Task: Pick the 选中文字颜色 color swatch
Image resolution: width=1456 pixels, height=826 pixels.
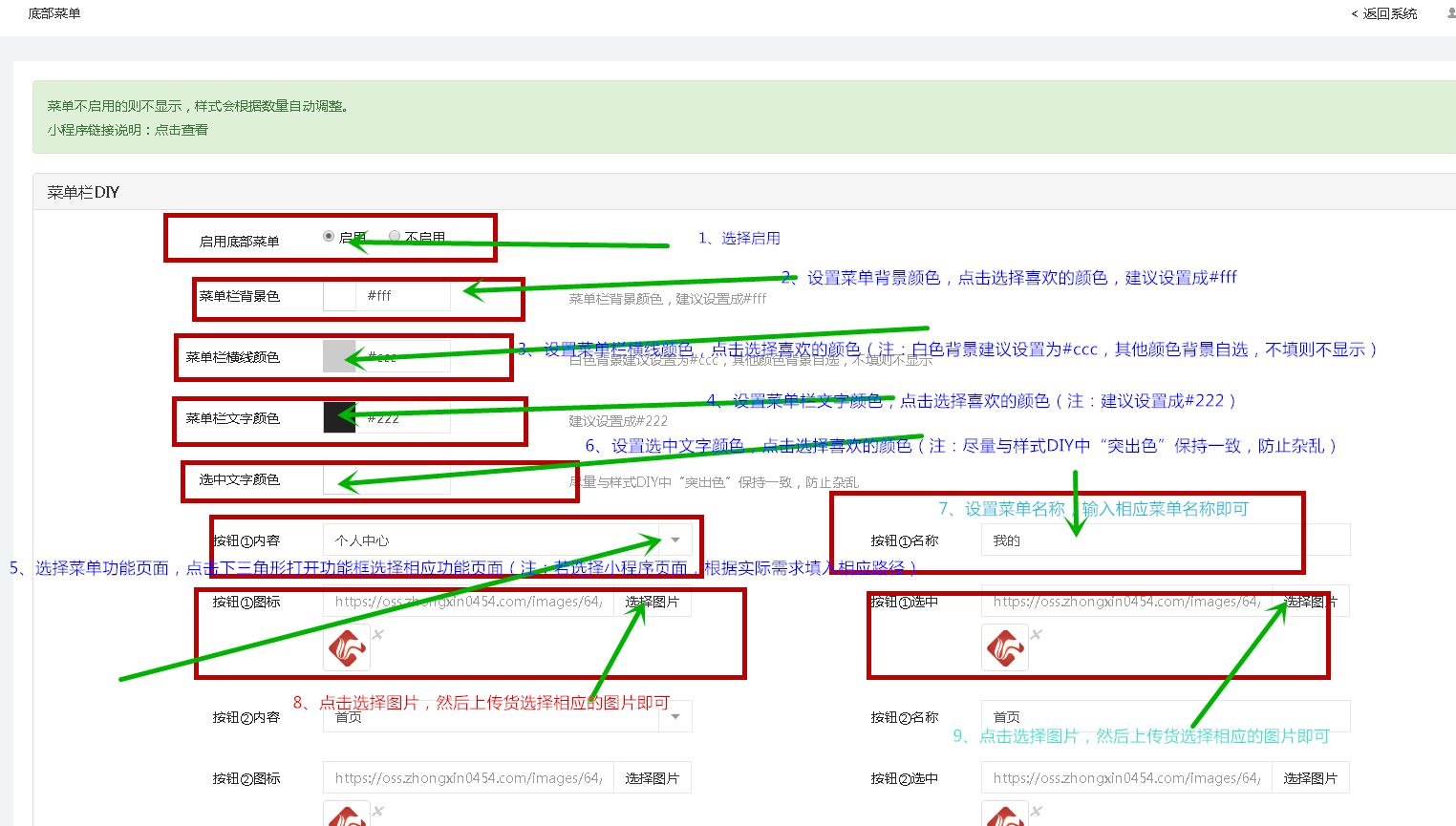Action: [339, 478]
